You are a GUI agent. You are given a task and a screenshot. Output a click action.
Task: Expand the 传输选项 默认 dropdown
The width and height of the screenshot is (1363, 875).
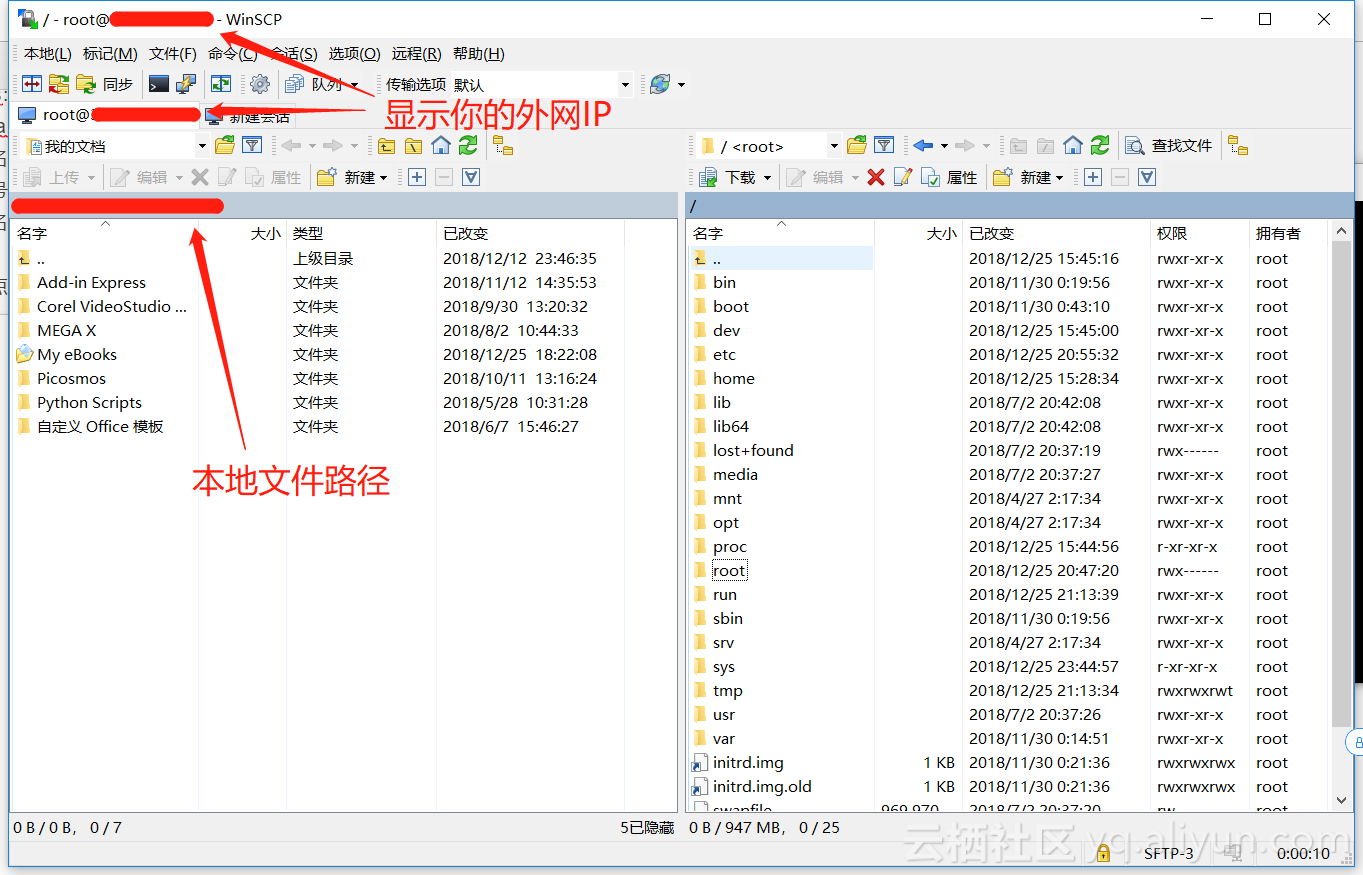click(626, 85)
